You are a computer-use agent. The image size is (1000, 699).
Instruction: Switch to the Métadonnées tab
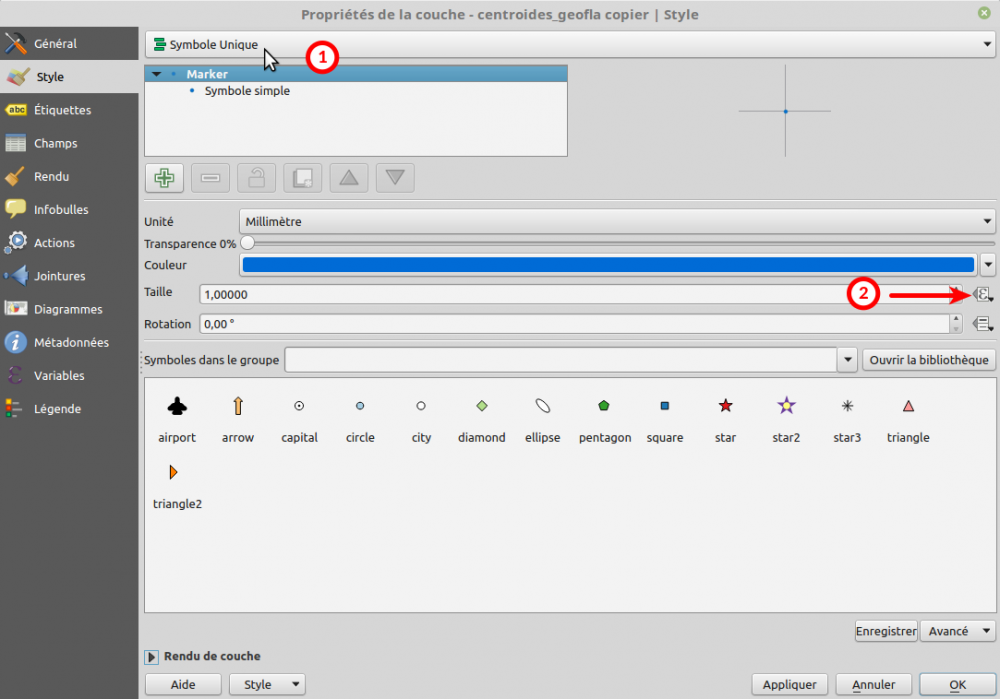[70, 342]
